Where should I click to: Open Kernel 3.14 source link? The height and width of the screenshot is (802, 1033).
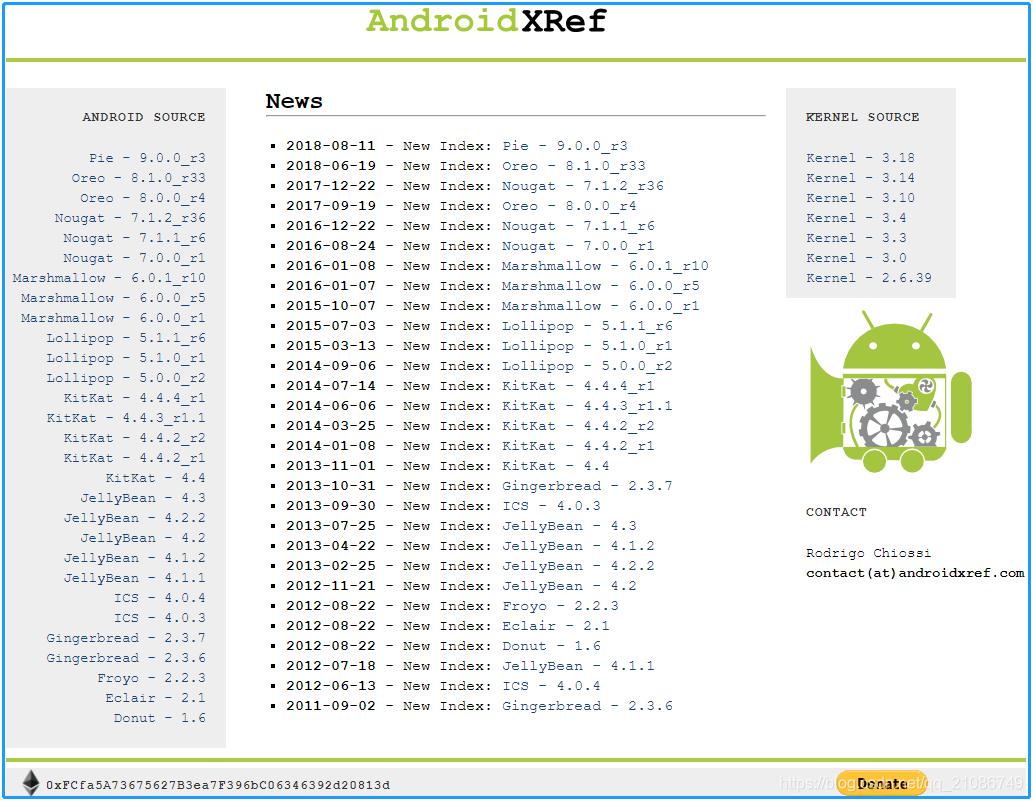860,178
